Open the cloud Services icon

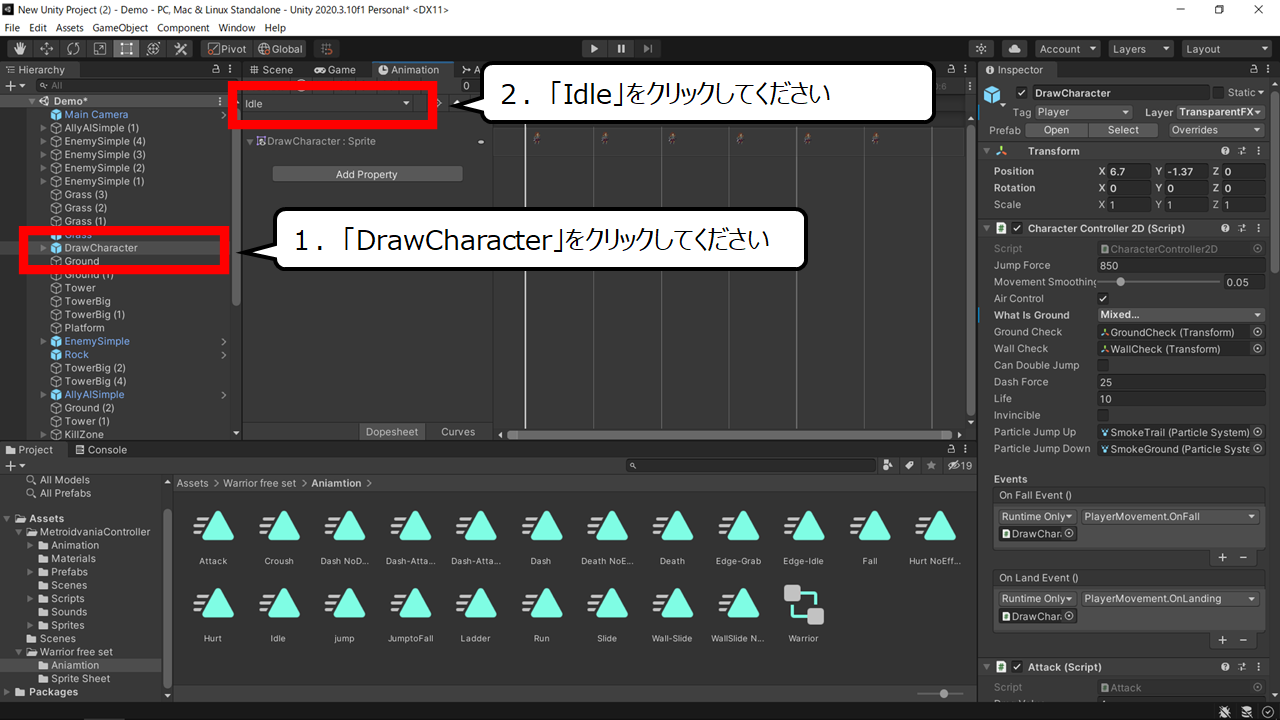click(1014, 48)
